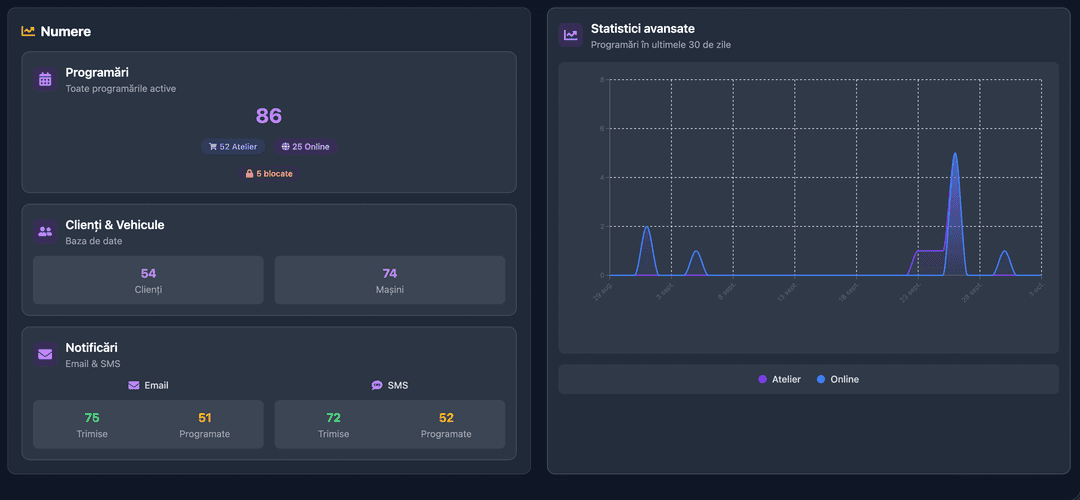Screen dimensions: 1080x500
Task: Click the tallest peak in the chart
Action: (955, 155)
